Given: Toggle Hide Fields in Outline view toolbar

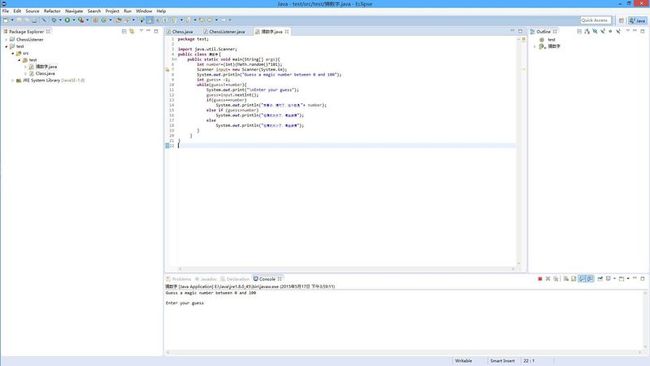Looking at the screenshot, I should 595,32.
